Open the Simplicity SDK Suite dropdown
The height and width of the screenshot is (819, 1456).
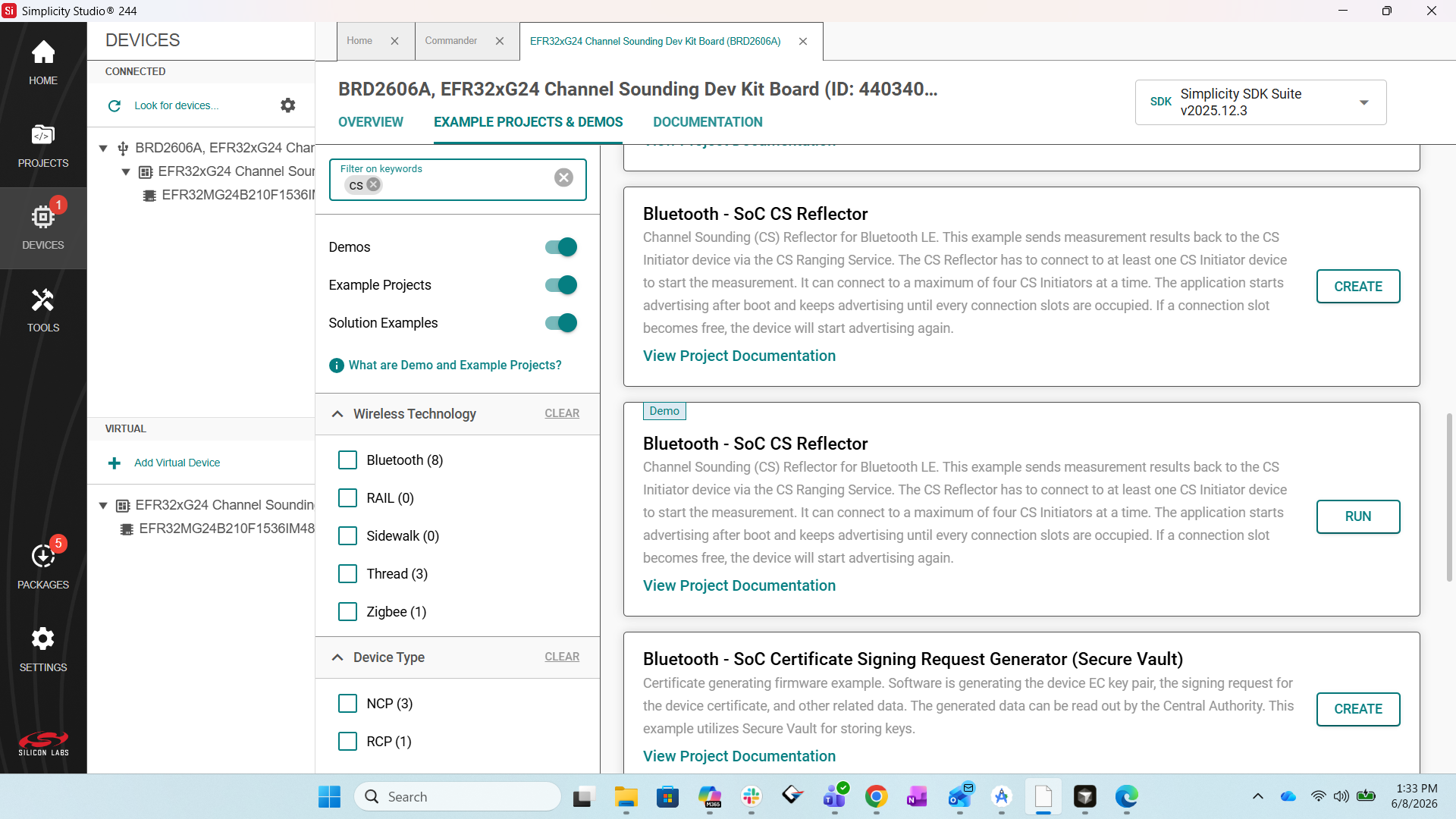tap(1260, 102)
